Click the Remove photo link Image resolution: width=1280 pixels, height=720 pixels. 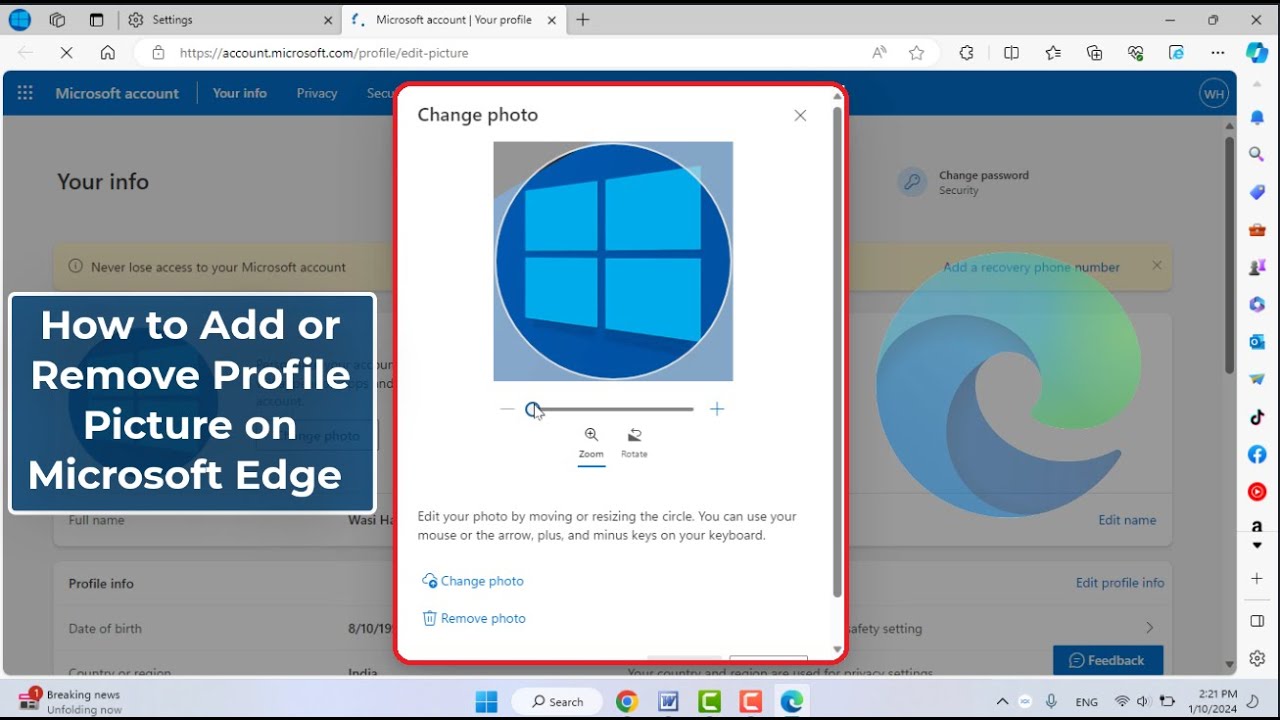(x=474, y=618)
